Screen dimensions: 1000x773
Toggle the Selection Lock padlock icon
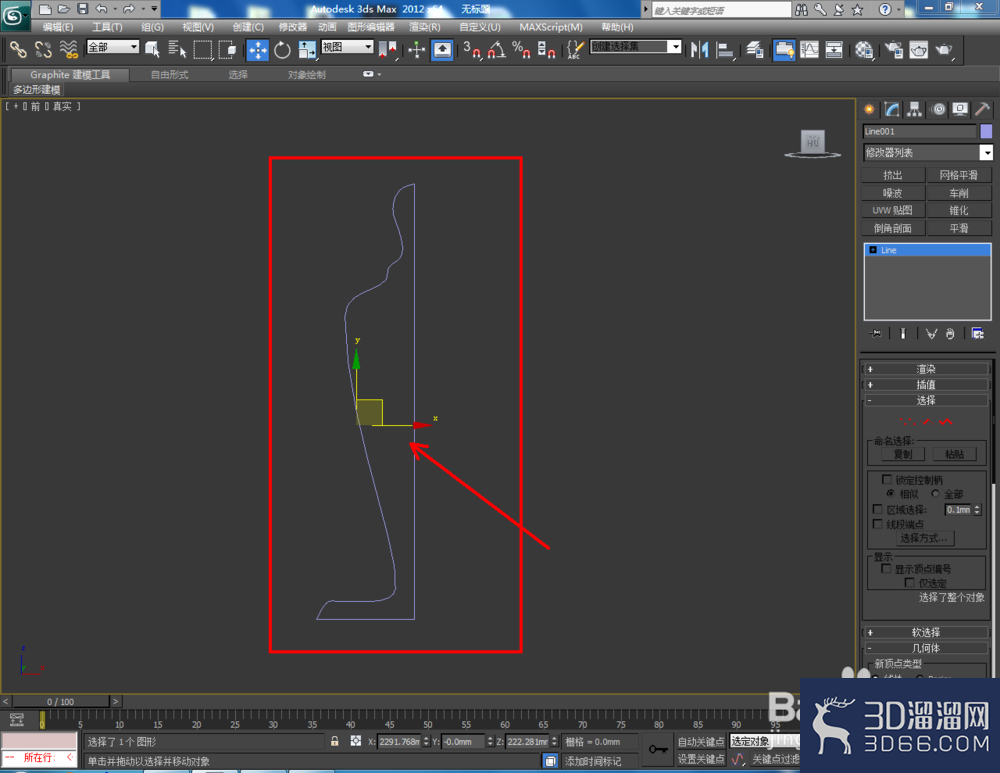[x=334, y=741]
